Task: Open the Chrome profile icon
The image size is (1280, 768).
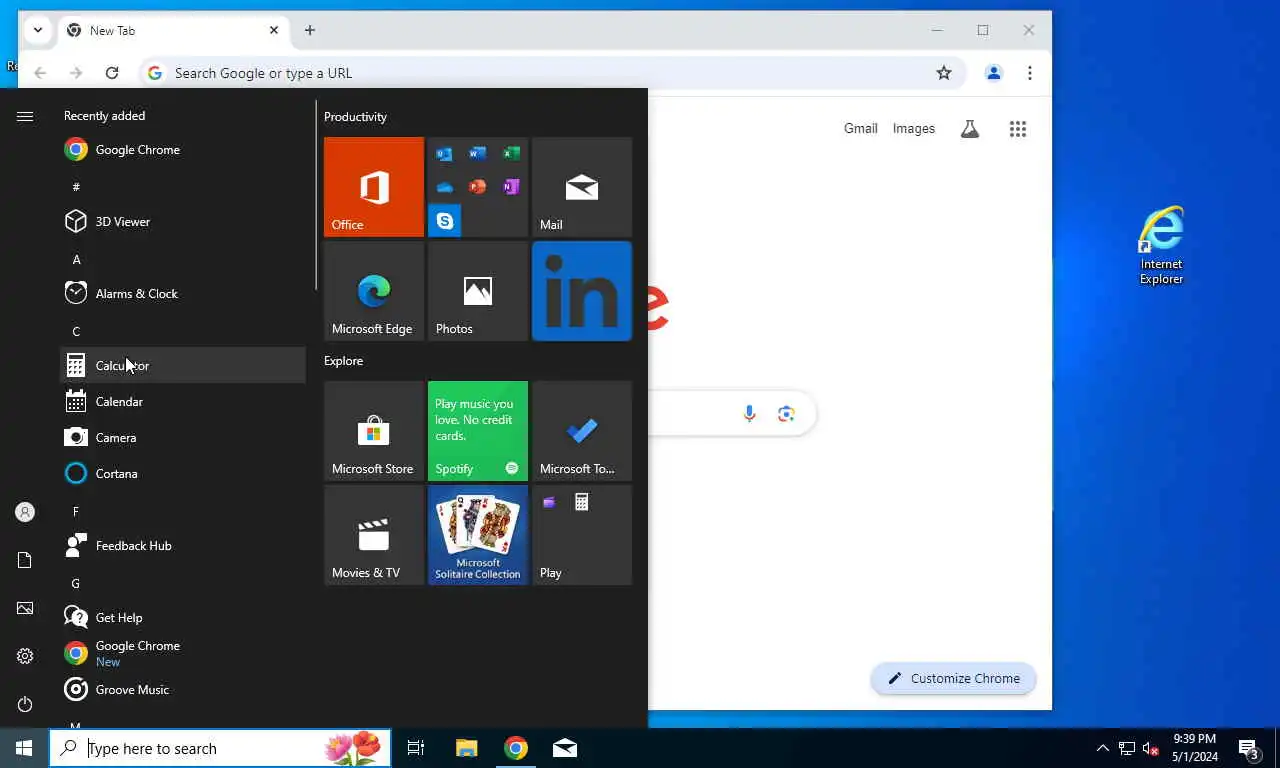Action: click(x=994, y=73)
